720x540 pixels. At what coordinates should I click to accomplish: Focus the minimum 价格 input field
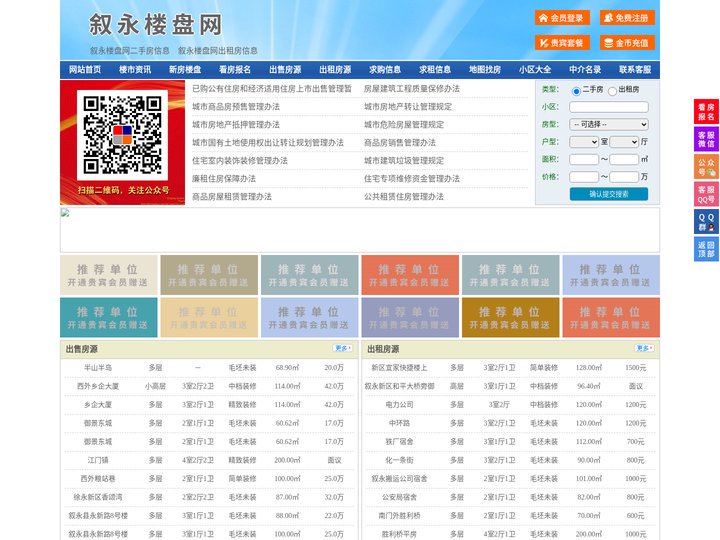point(584,177)
